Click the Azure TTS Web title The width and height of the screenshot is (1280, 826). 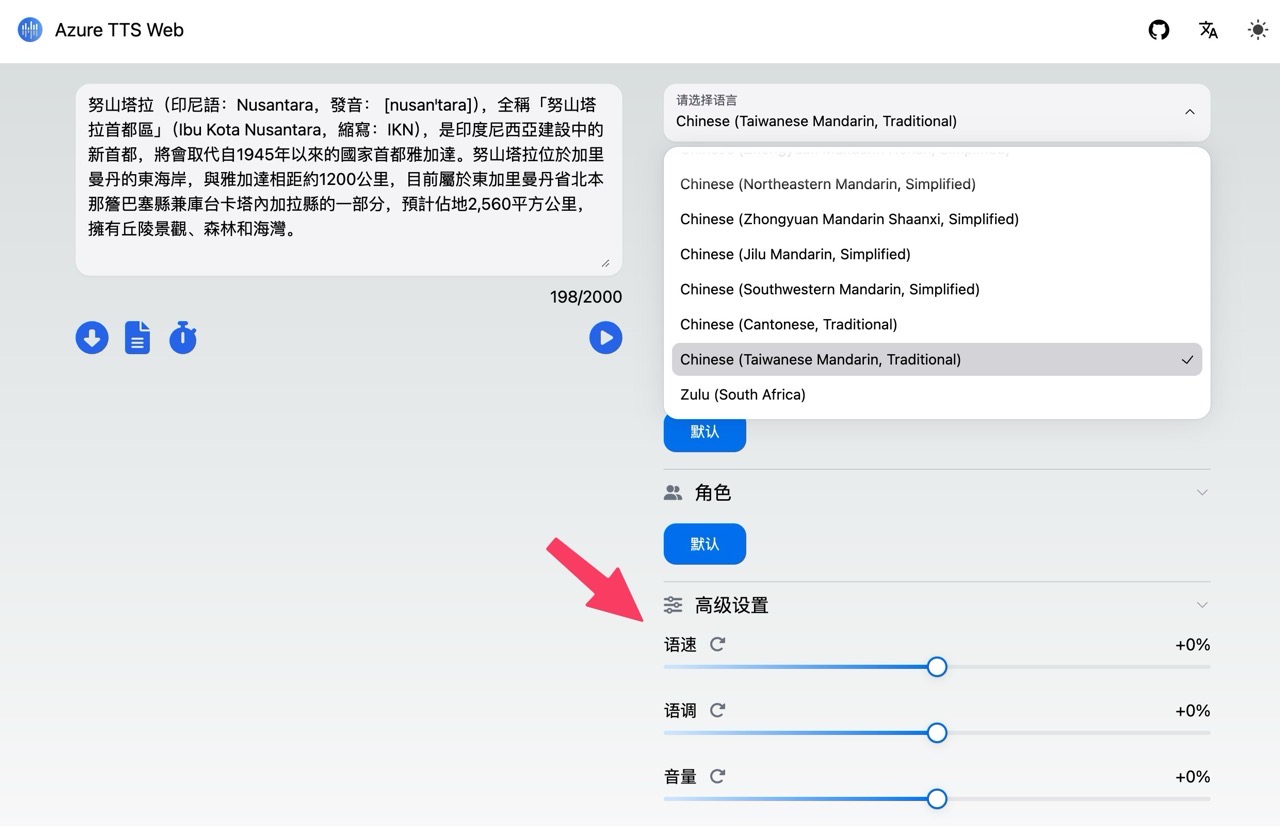(x=119, y=30)
